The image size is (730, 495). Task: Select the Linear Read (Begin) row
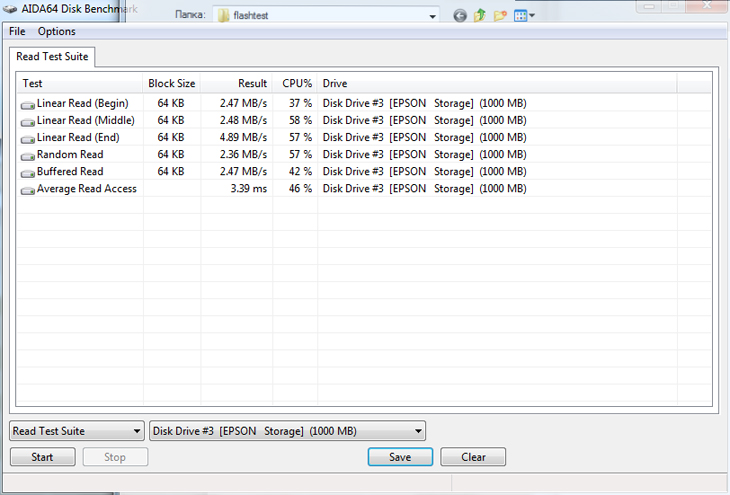[x=364, y=103]
